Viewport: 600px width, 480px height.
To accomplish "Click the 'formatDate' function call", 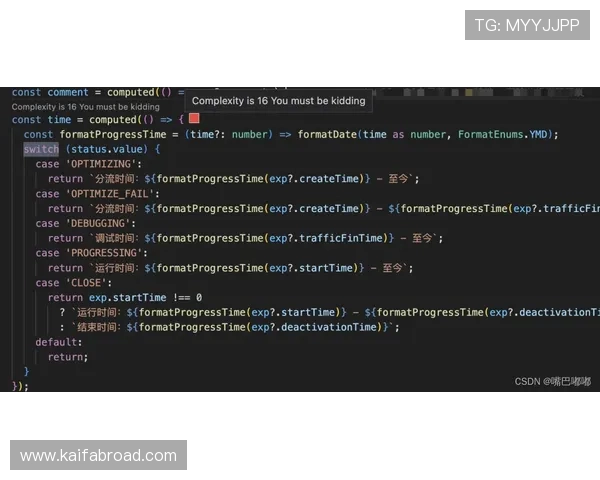I will coord(327,134).
